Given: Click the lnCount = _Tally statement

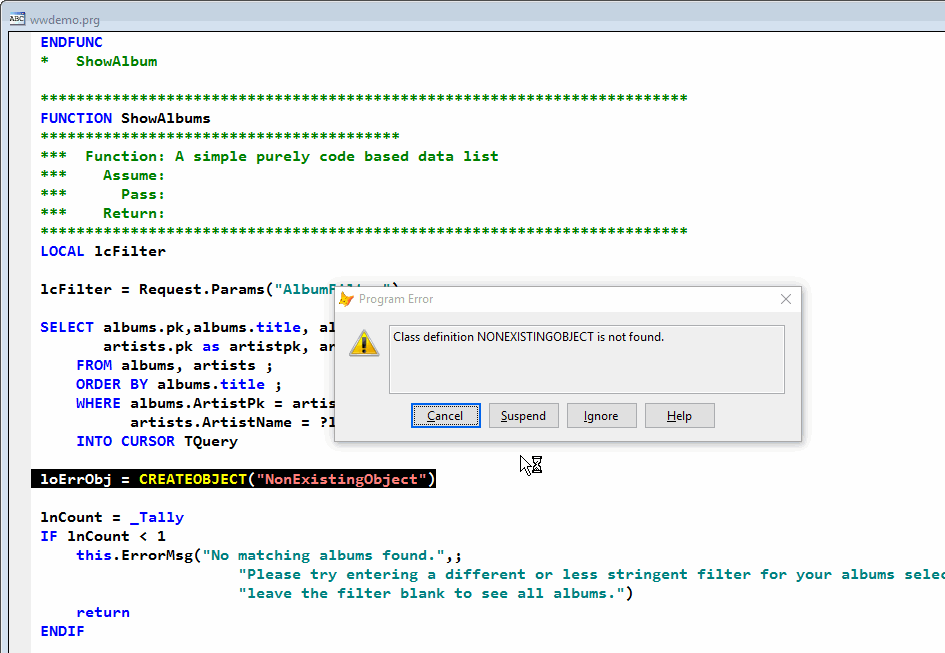Looking at the screenshot, I should pos(112,517).
